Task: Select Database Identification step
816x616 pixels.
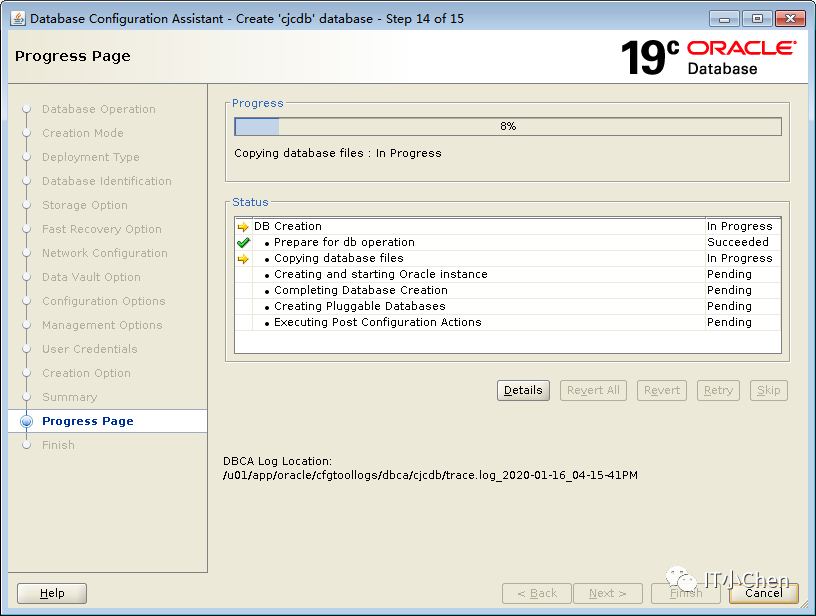Action: pyautogui.click(x=107, y=181)
